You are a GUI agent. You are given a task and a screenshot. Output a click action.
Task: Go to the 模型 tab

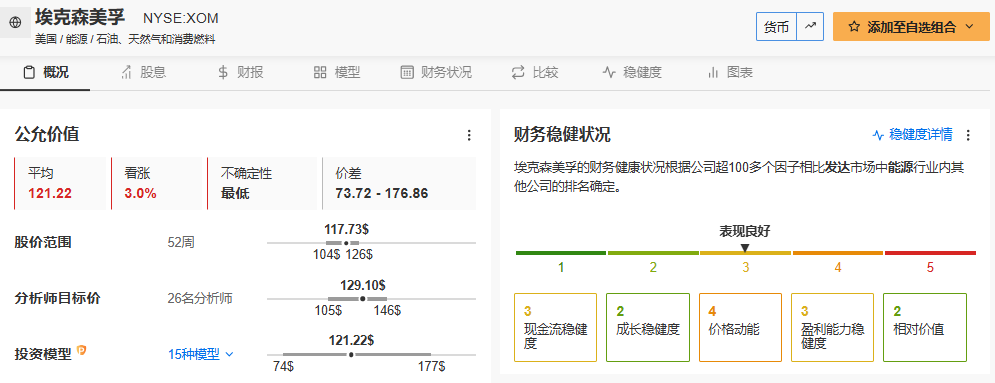[x=337, y=72]
